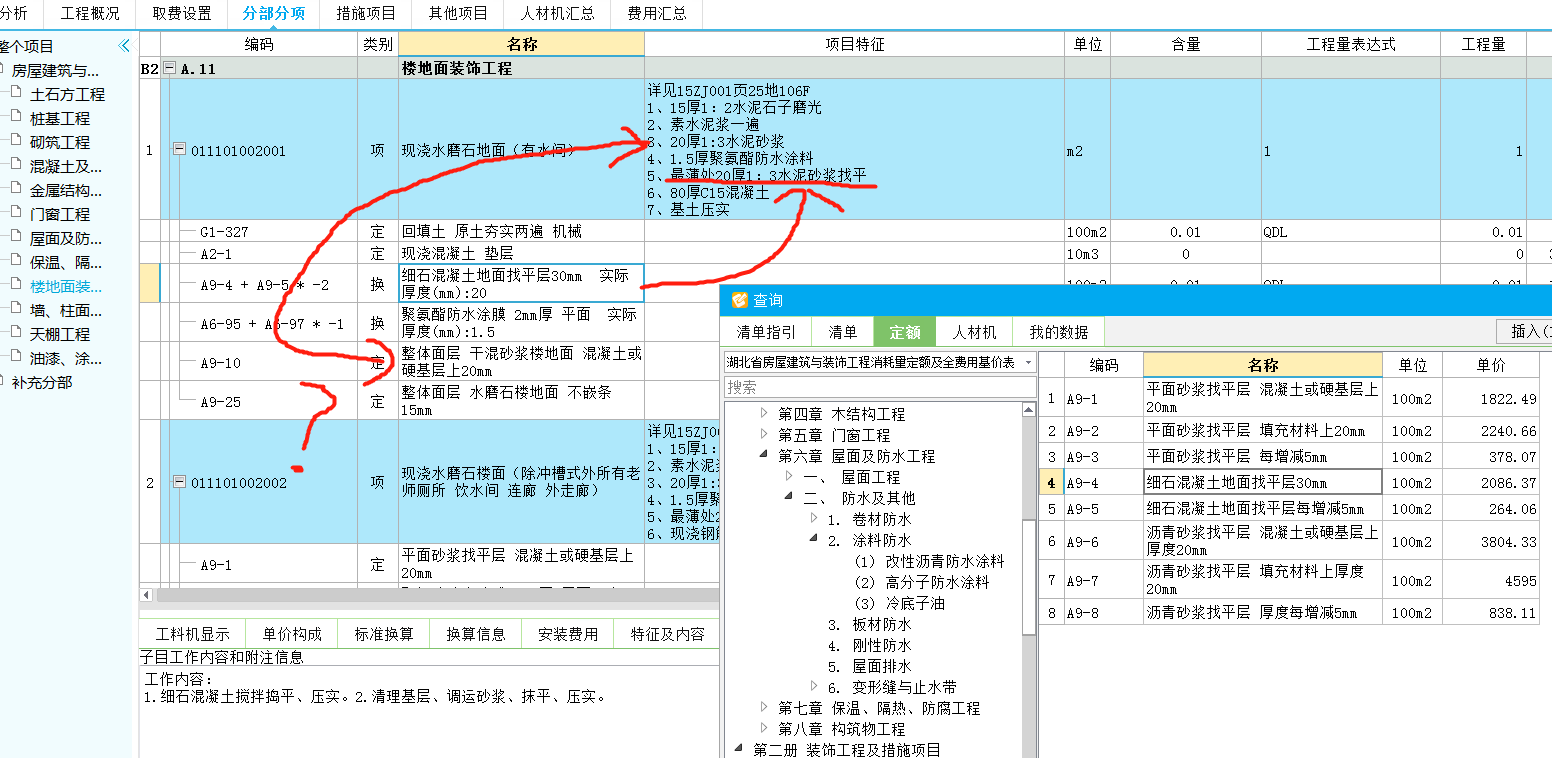Select 清单 tab in query dialog

click(843, 332)
